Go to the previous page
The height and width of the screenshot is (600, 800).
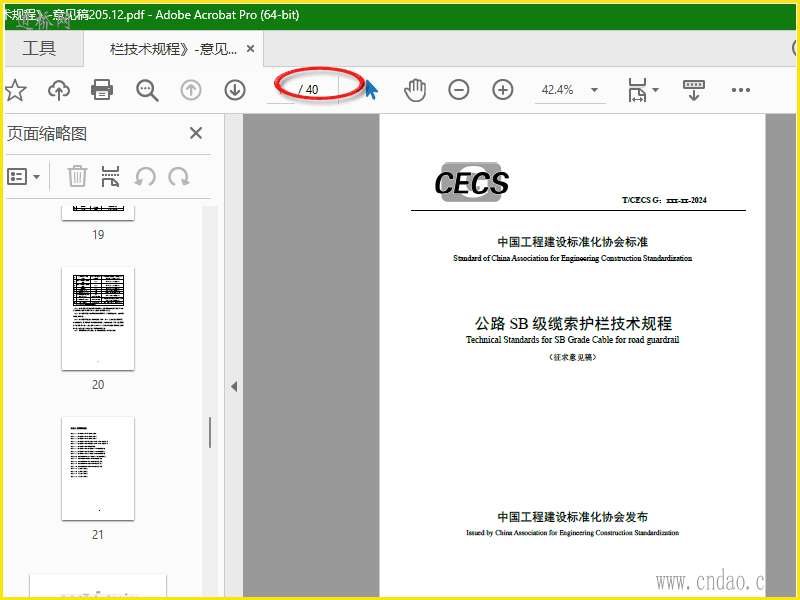point(191,90)
